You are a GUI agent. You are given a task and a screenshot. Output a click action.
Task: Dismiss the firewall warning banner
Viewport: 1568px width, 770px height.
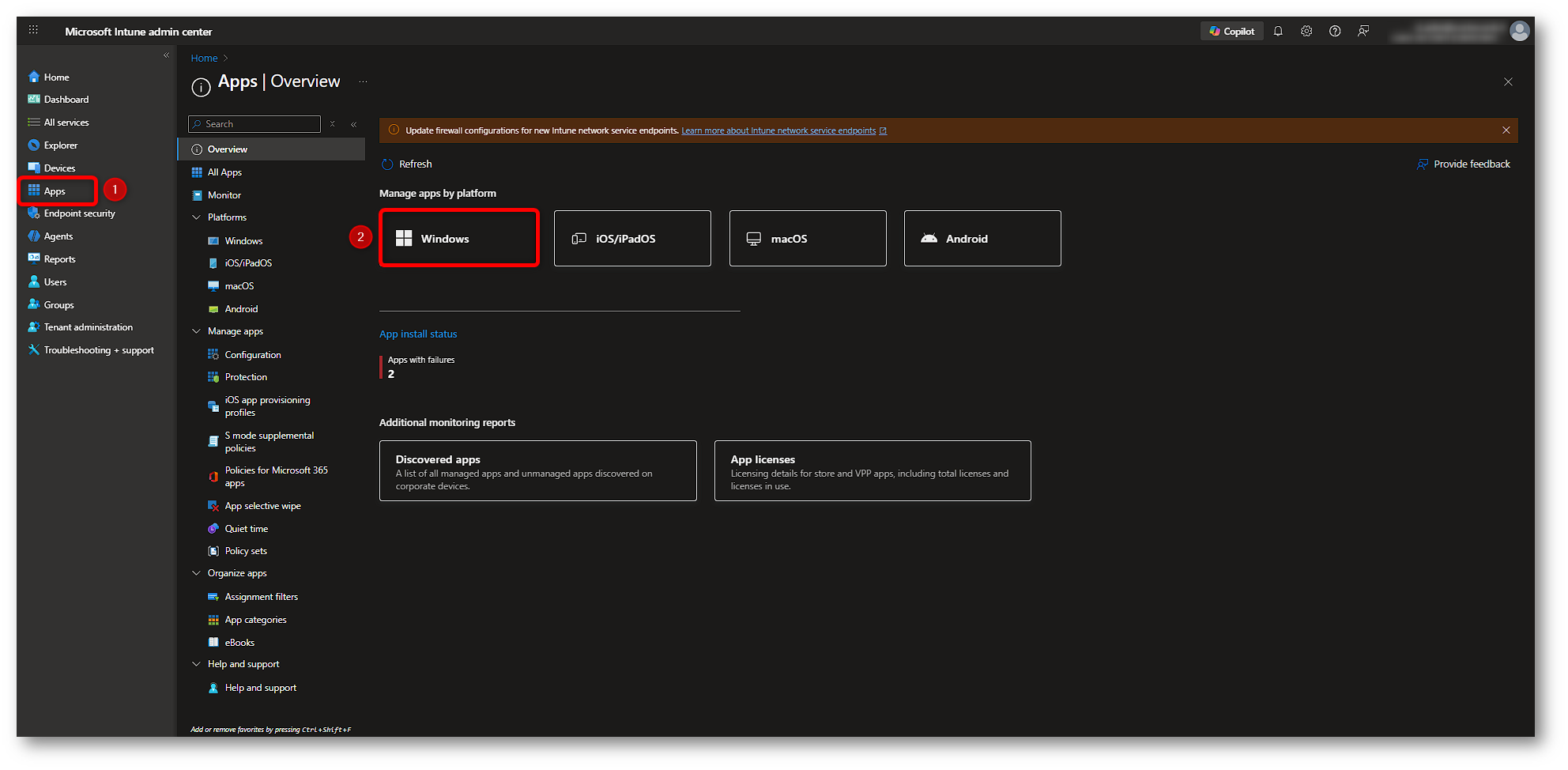1506,130
